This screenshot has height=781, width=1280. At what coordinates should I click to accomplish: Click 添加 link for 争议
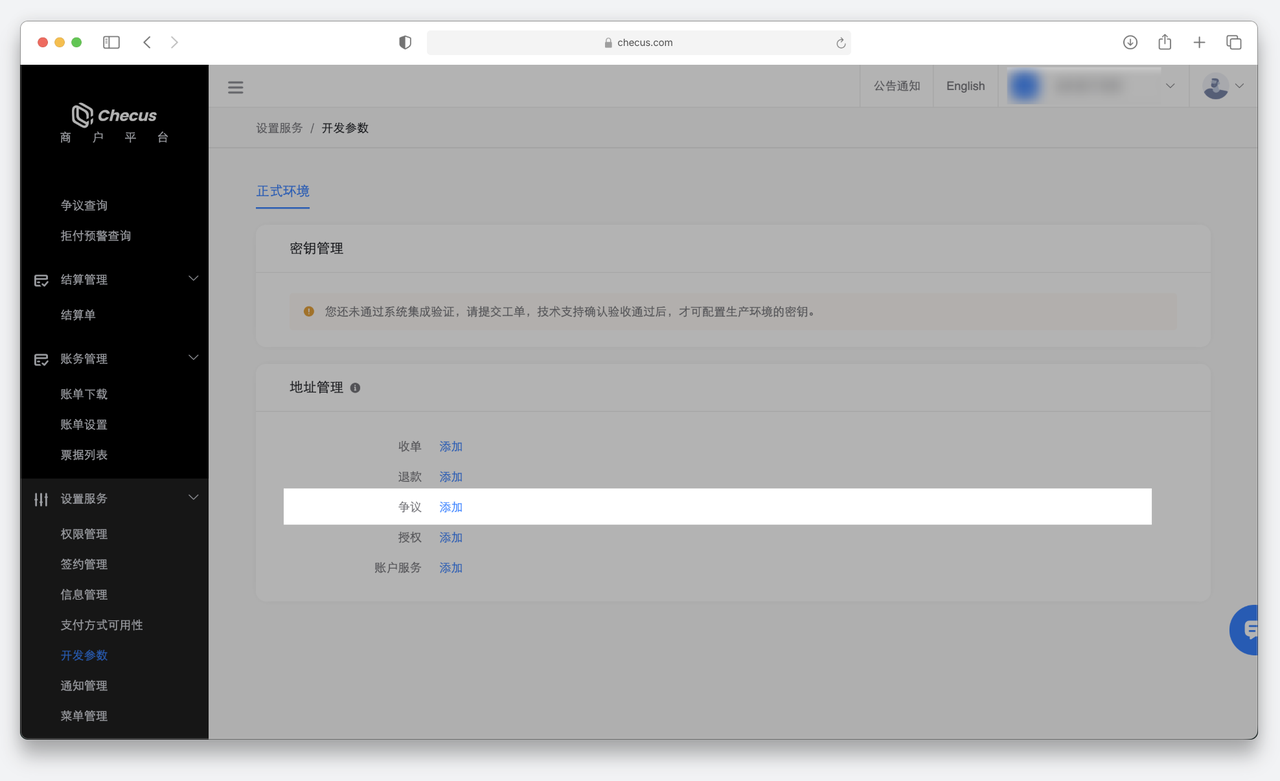[451, 507]
